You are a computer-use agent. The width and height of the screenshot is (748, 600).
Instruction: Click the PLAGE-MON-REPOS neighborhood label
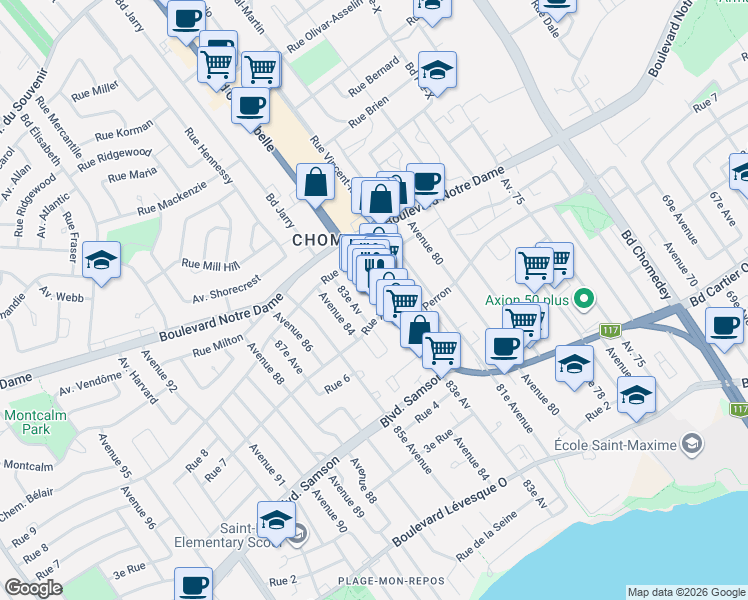pos(391,581)
